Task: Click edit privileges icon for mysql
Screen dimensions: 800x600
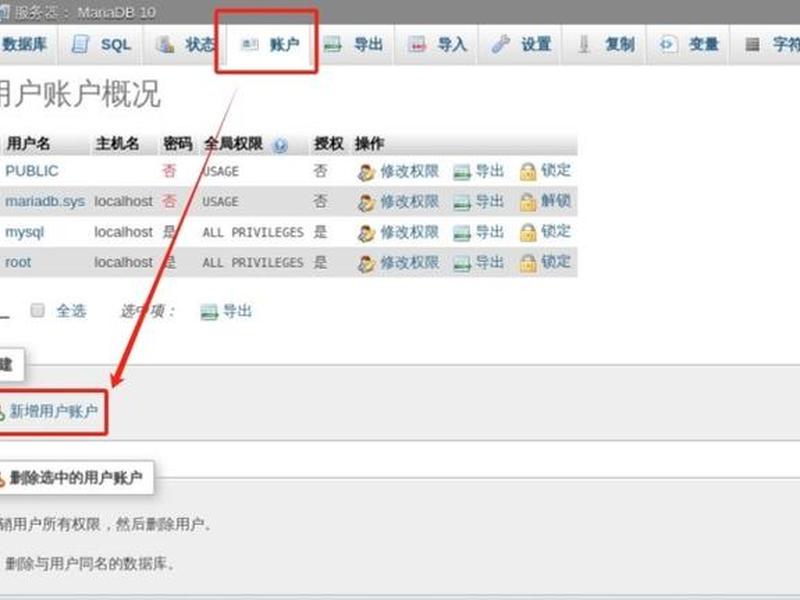Action: click(x=366, y=233)
